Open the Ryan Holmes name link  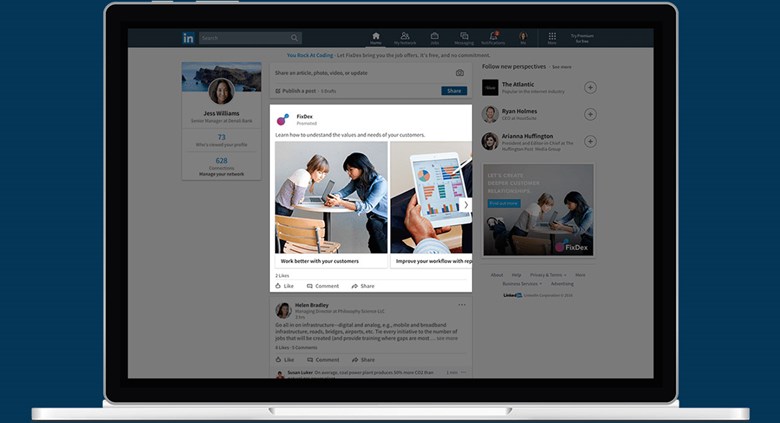coord(519,111)
